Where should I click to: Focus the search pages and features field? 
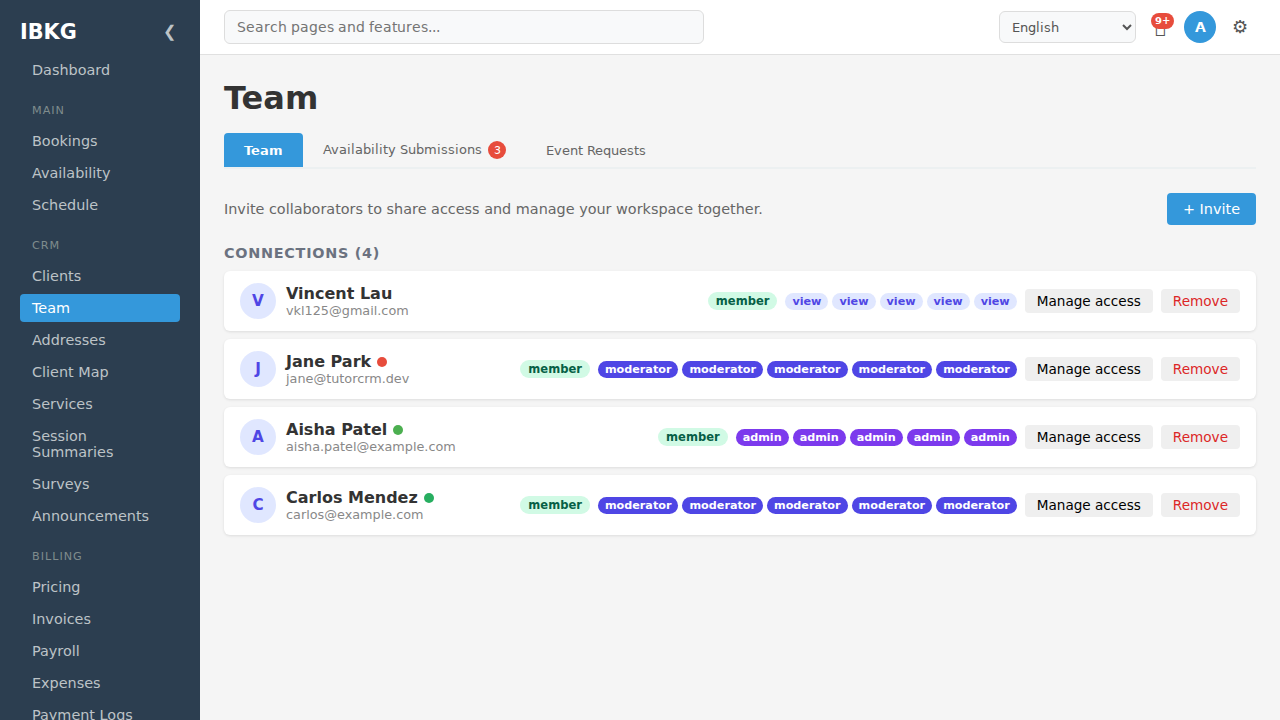(464, 27)
